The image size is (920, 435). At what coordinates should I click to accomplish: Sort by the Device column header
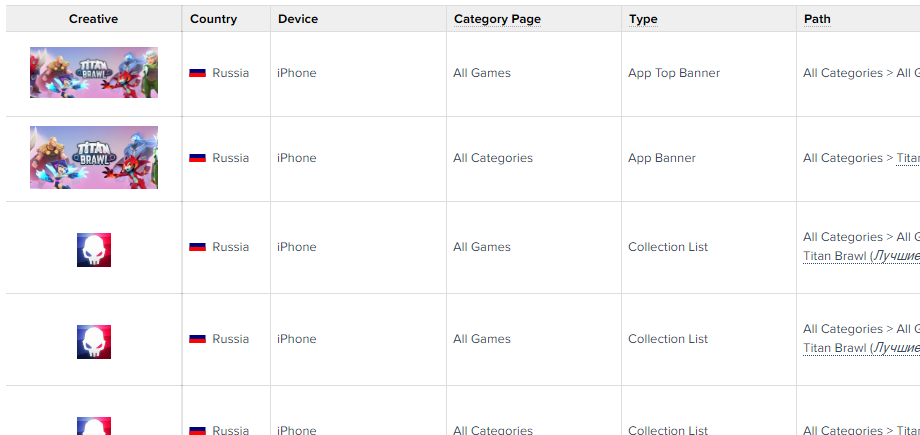tap(298, 19)
